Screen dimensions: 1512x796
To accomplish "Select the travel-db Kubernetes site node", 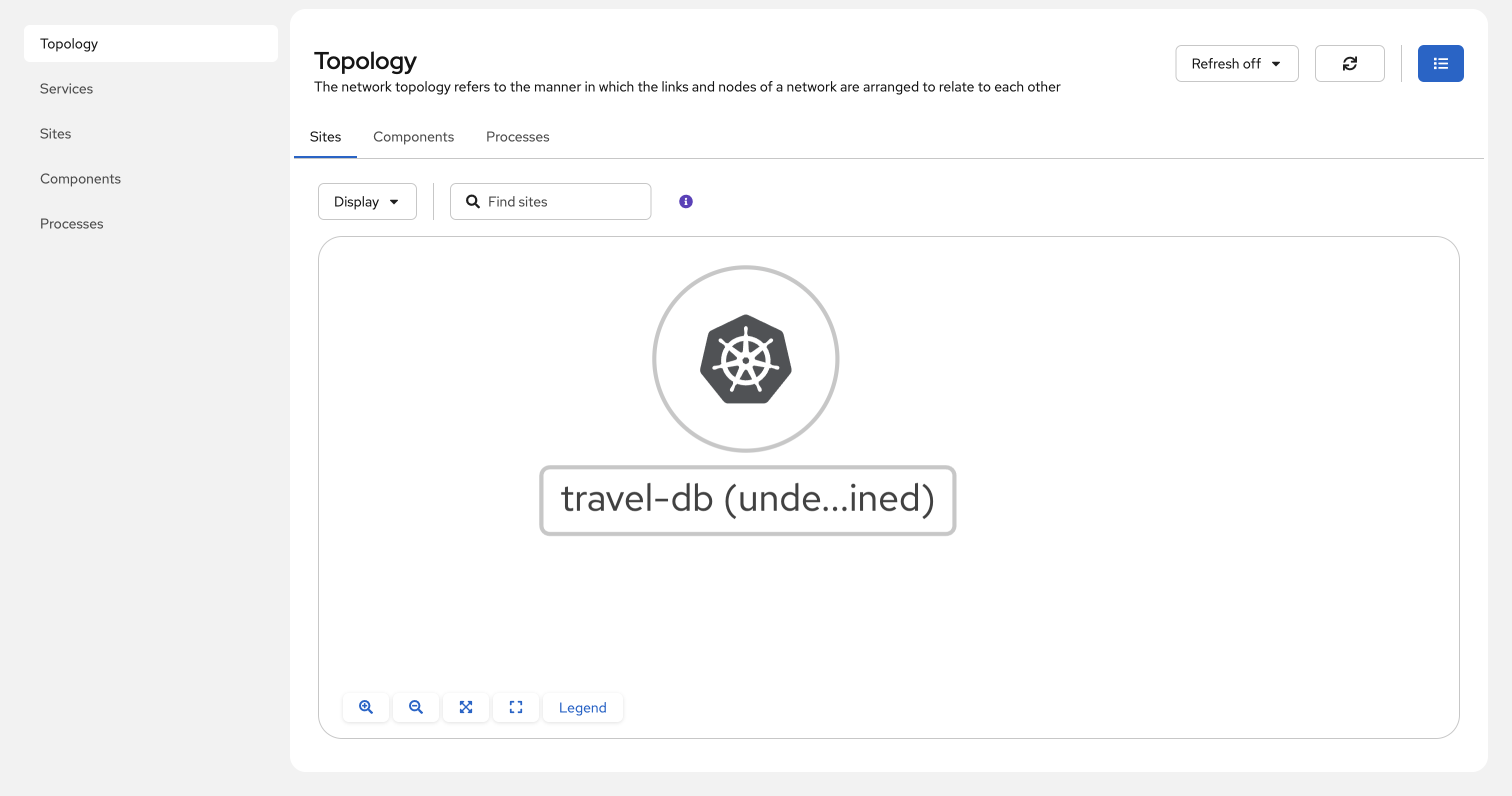I will pyautogui.click(x=745, y=358).
